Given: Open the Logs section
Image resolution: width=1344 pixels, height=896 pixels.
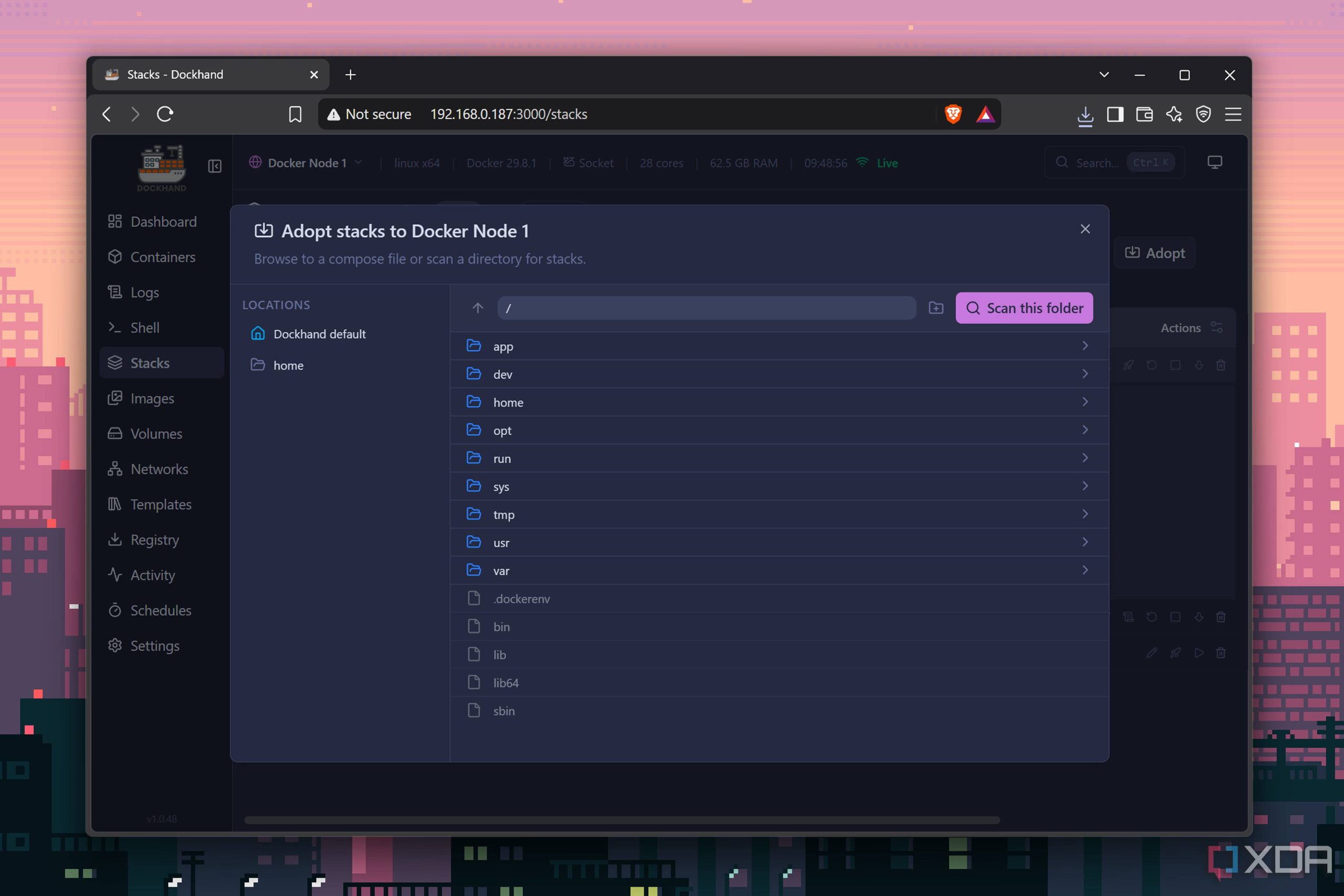Looking at the screenshot, I should coord(162,292).
